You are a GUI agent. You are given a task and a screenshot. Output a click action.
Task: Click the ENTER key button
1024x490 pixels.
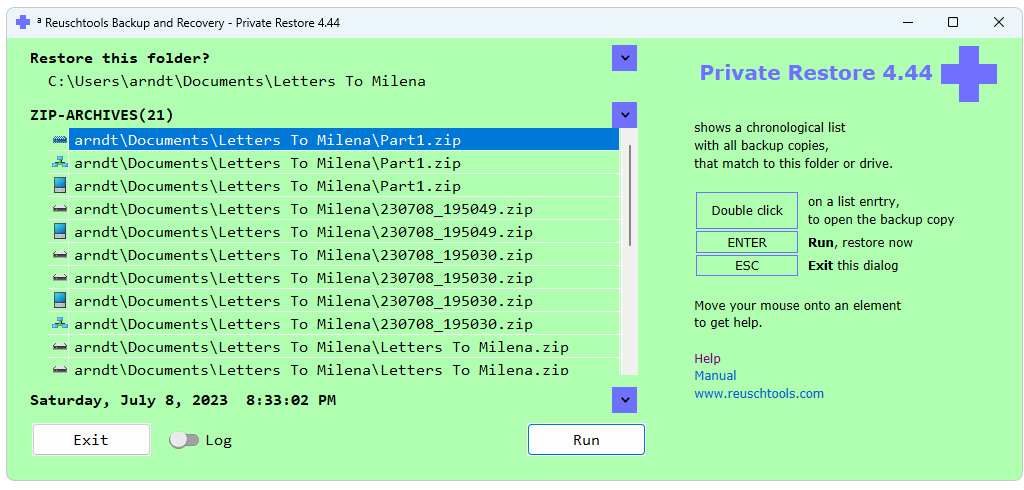[x=746, y=243]
